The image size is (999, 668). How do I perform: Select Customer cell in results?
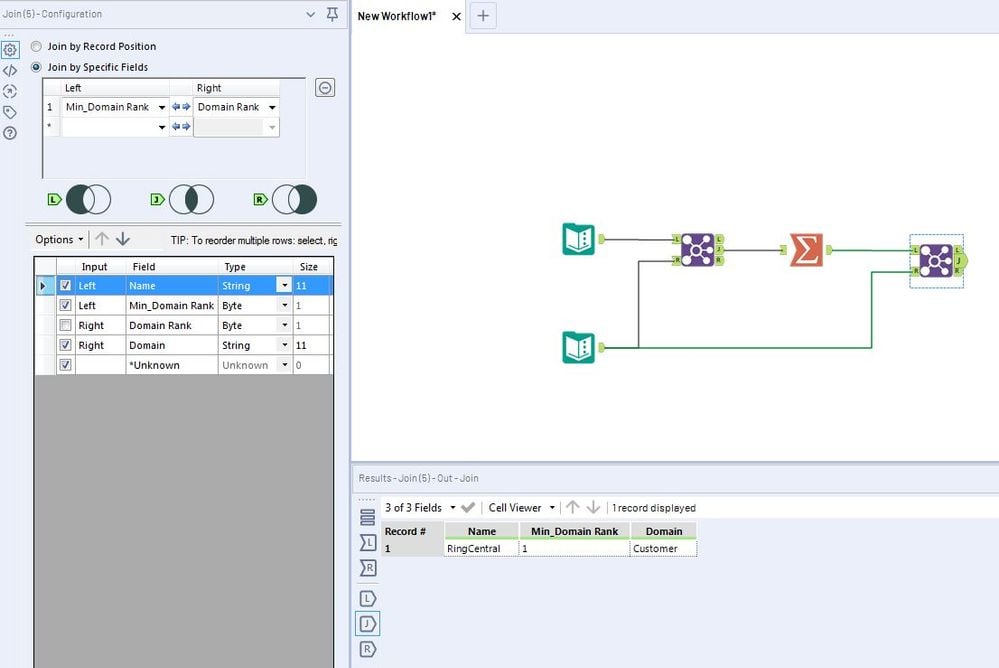pyautogui.click(x=663, y=548)
